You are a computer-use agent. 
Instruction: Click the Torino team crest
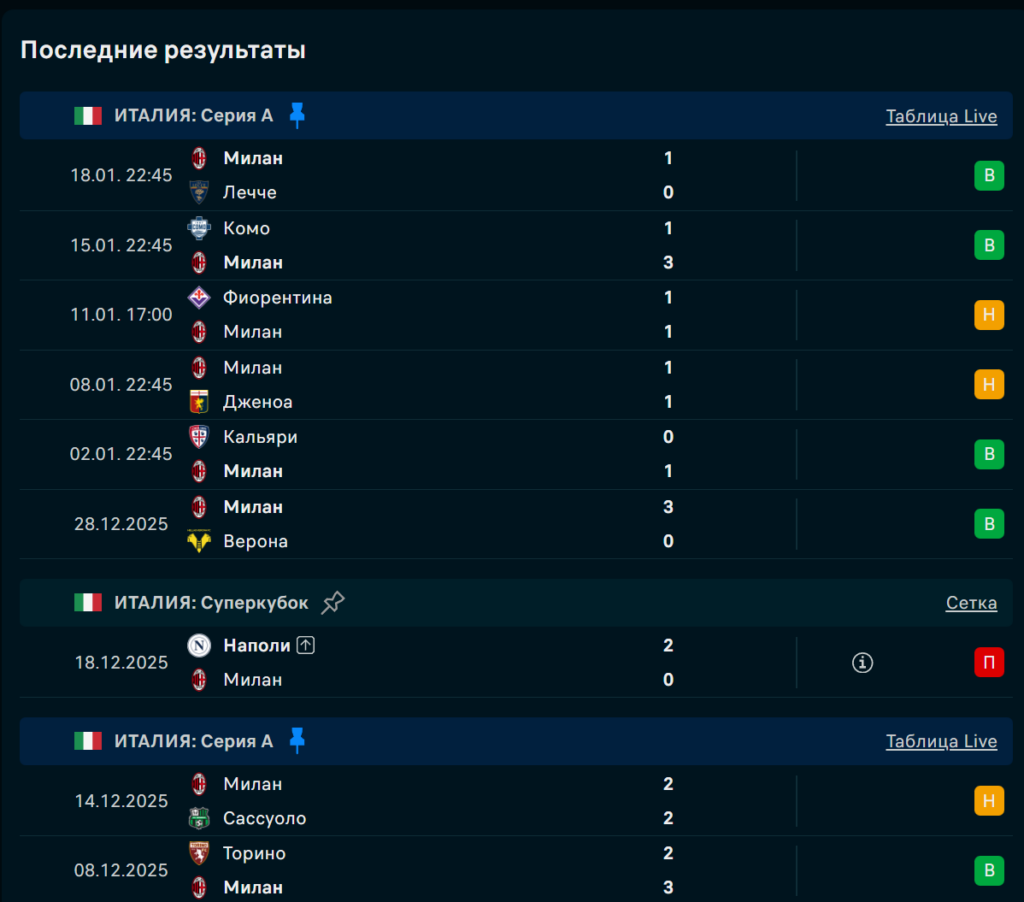199,853
